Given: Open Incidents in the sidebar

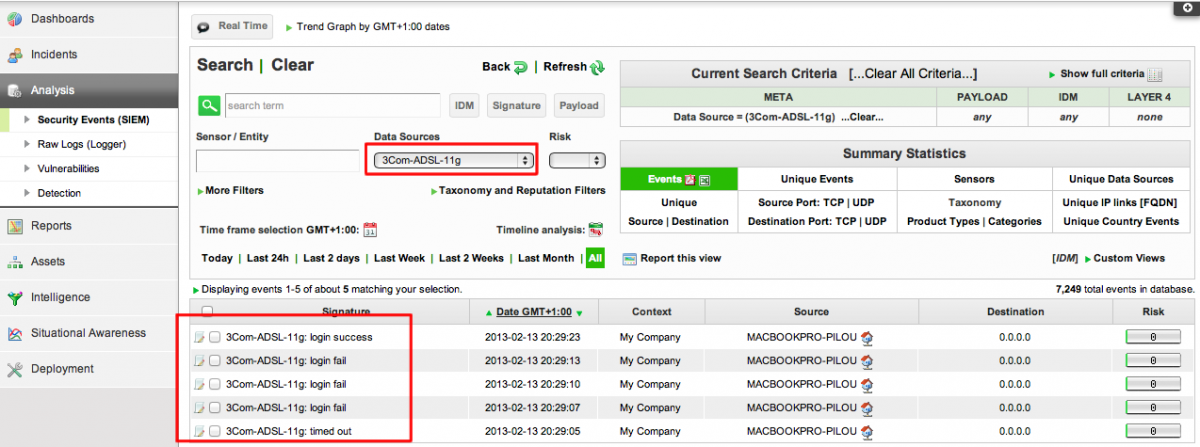Looking at the screenshot, I should (53, 55).
